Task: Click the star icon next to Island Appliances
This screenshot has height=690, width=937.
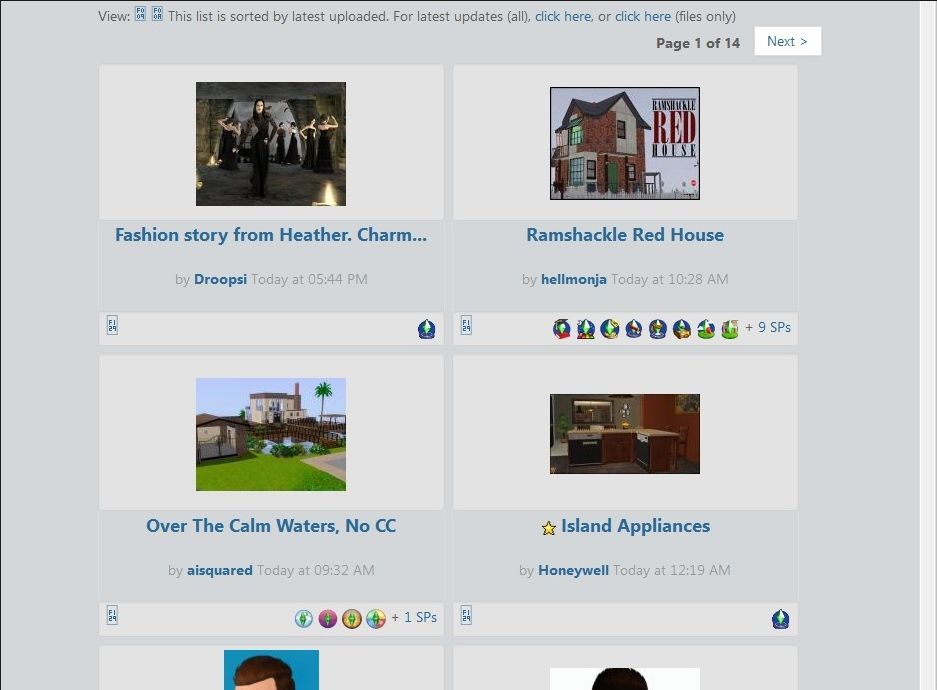Action: [549, 527]
